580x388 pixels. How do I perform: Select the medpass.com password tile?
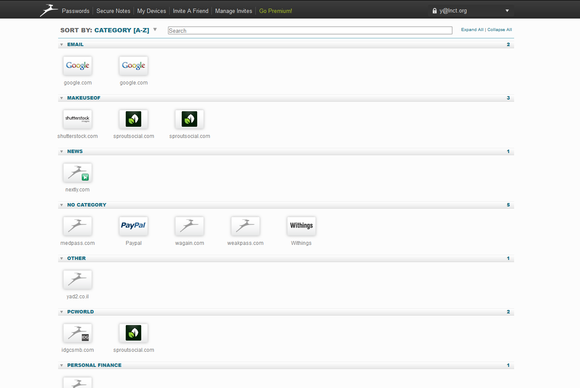tap(77, 226)
